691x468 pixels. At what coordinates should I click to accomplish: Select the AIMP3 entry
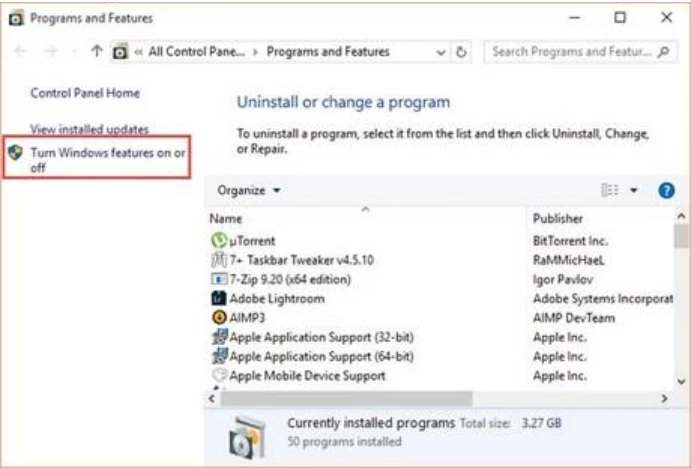click(247, 318)
